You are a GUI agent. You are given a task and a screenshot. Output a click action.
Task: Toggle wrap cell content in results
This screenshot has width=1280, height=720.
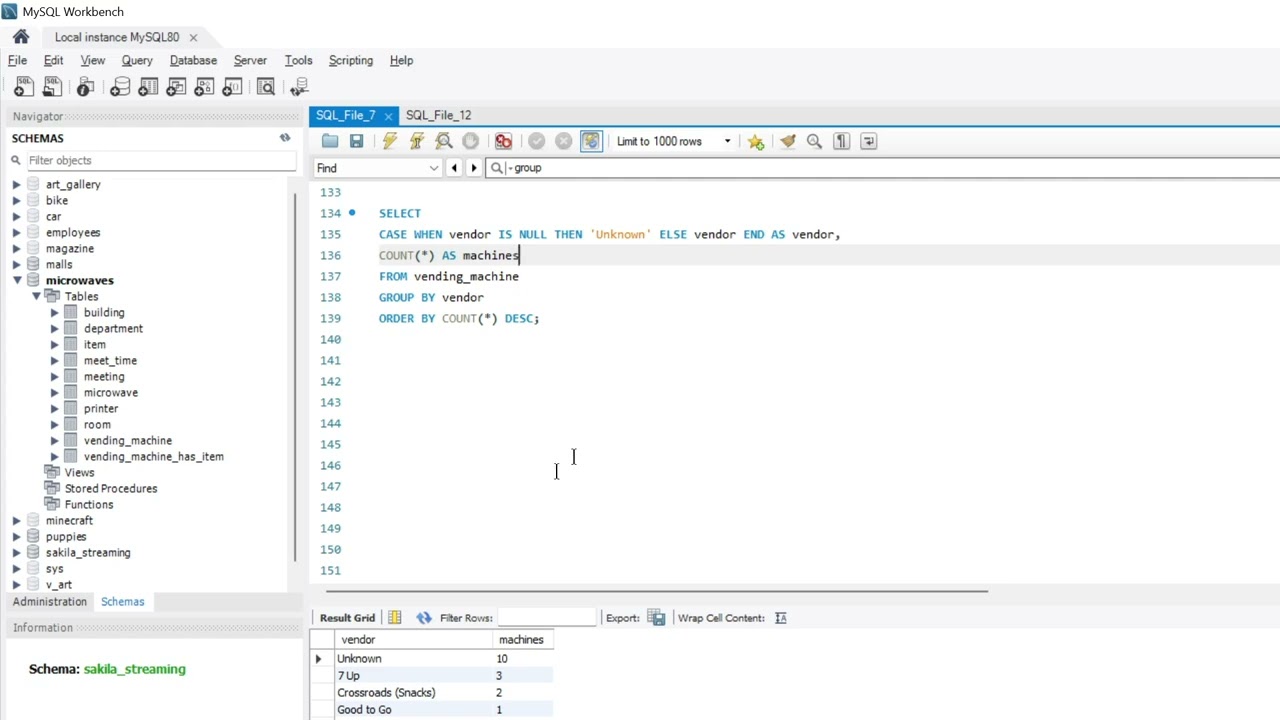click(781, 618)
